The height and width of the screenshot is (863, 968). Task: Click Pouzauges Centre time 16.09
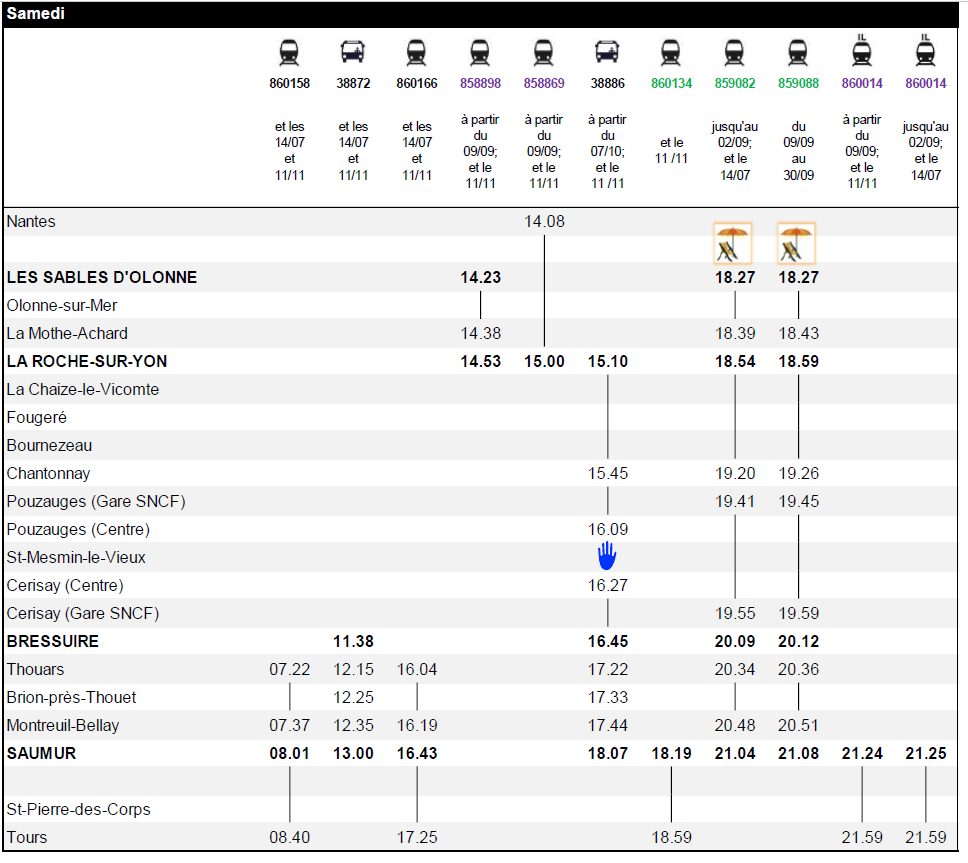(x=607, y=530)
